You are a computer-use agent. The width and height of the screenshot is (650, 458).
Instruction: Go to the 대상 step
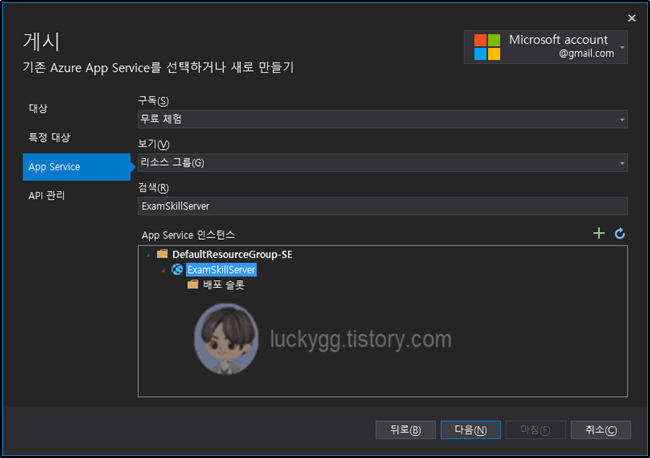point(38,109)
